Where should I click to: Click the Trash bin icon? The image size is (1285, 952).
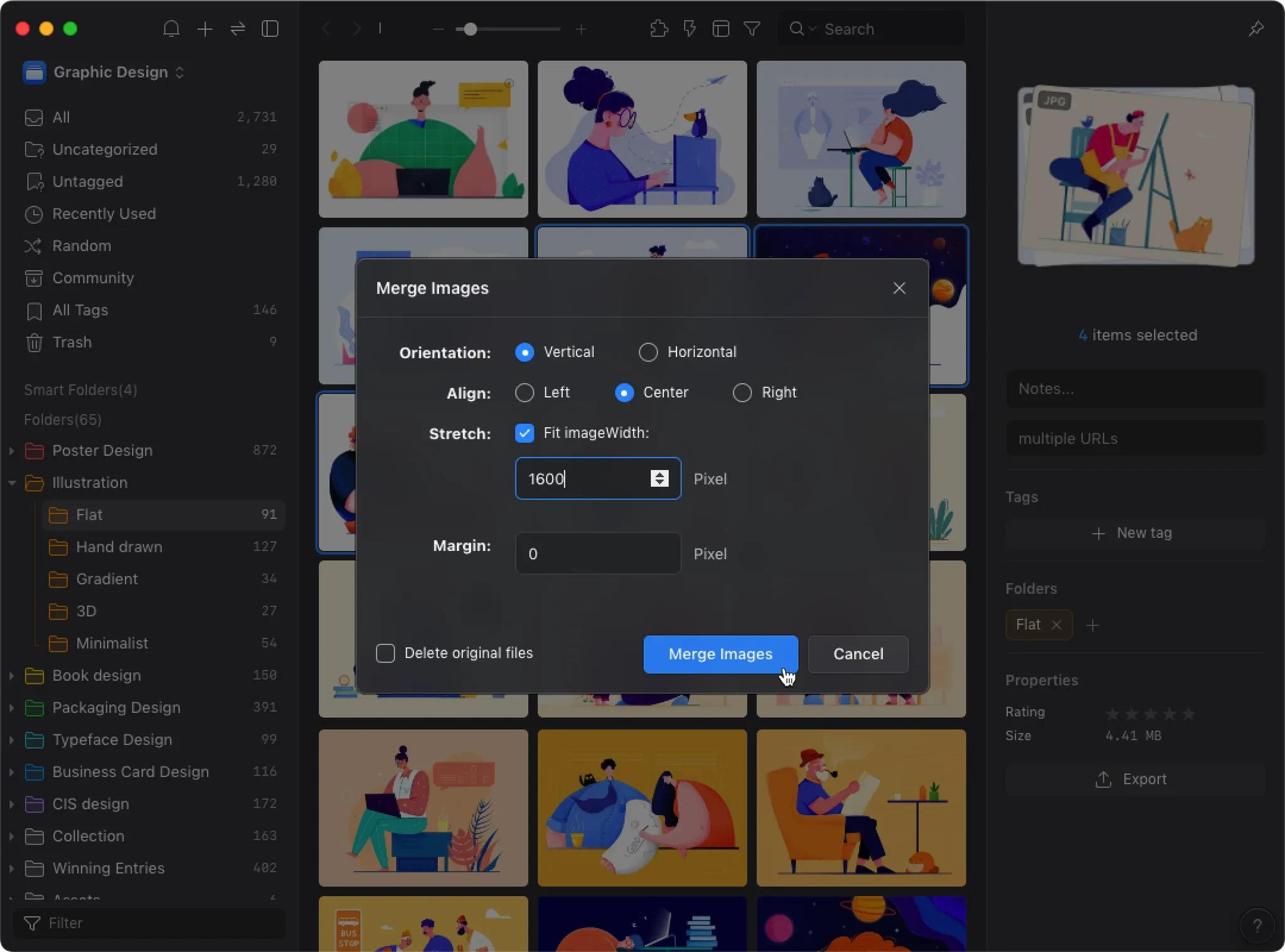[x=34, y=343]
